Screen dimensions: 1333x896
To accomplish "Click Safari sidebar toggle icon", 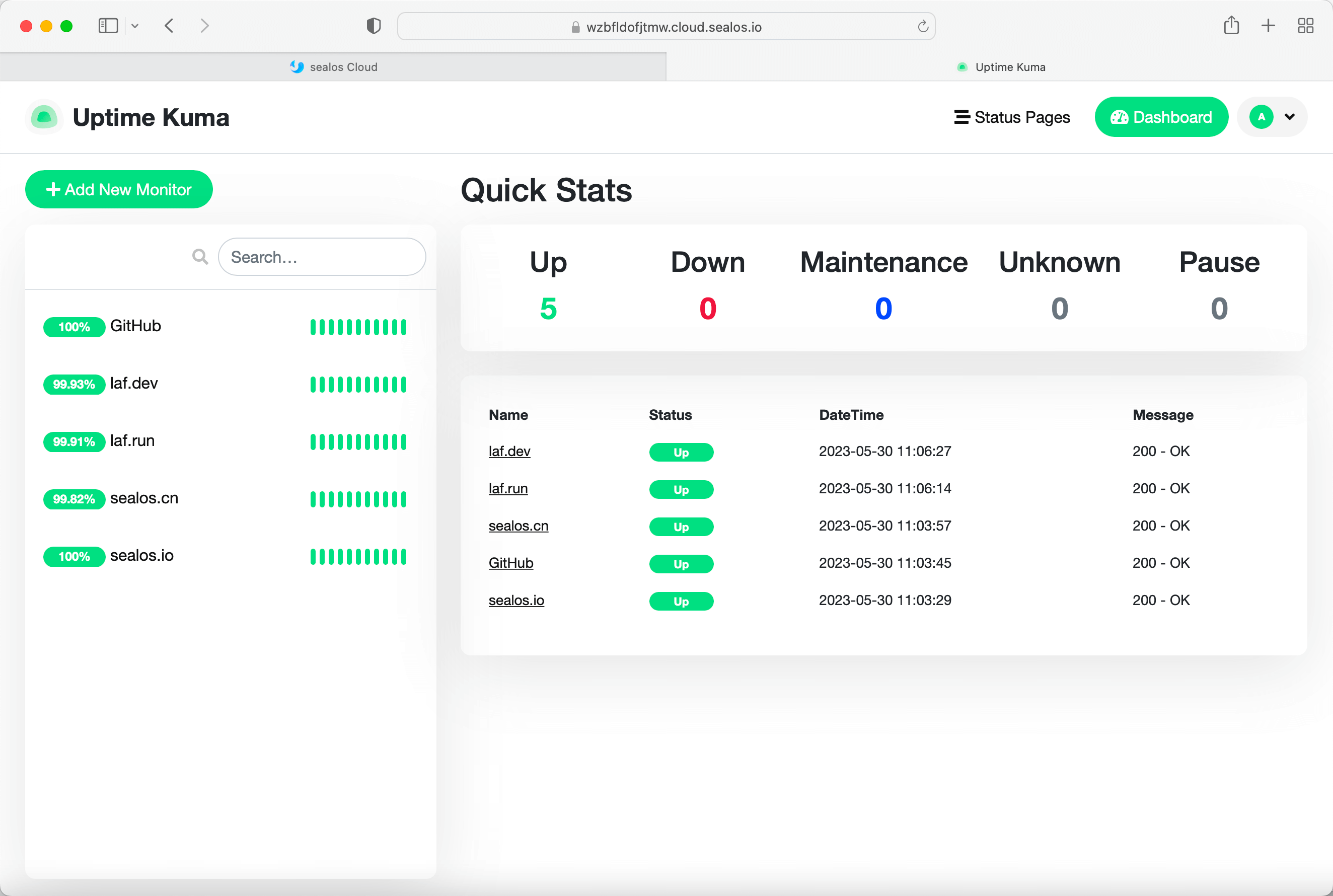I will [108, 26].
